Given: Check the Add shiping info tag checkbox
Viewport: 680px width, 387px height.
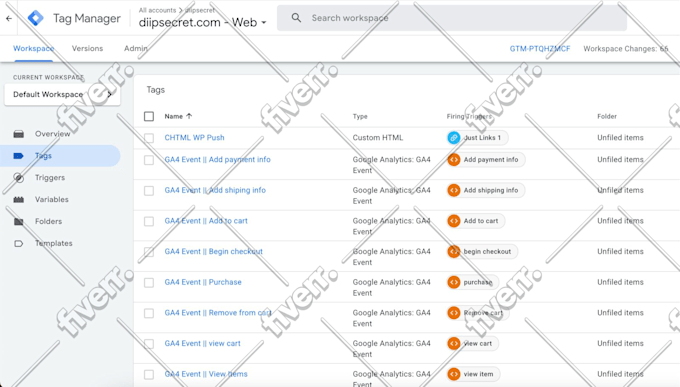Looking at the screenshot, I should 149,190.
